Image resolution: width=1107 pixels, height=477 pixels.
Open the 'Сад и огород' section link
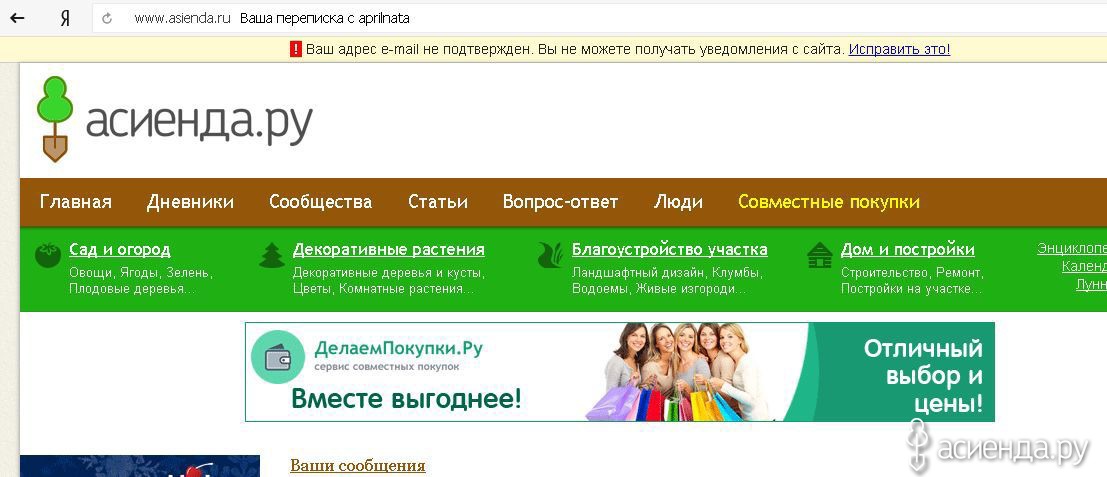click(x=120, y=250)
